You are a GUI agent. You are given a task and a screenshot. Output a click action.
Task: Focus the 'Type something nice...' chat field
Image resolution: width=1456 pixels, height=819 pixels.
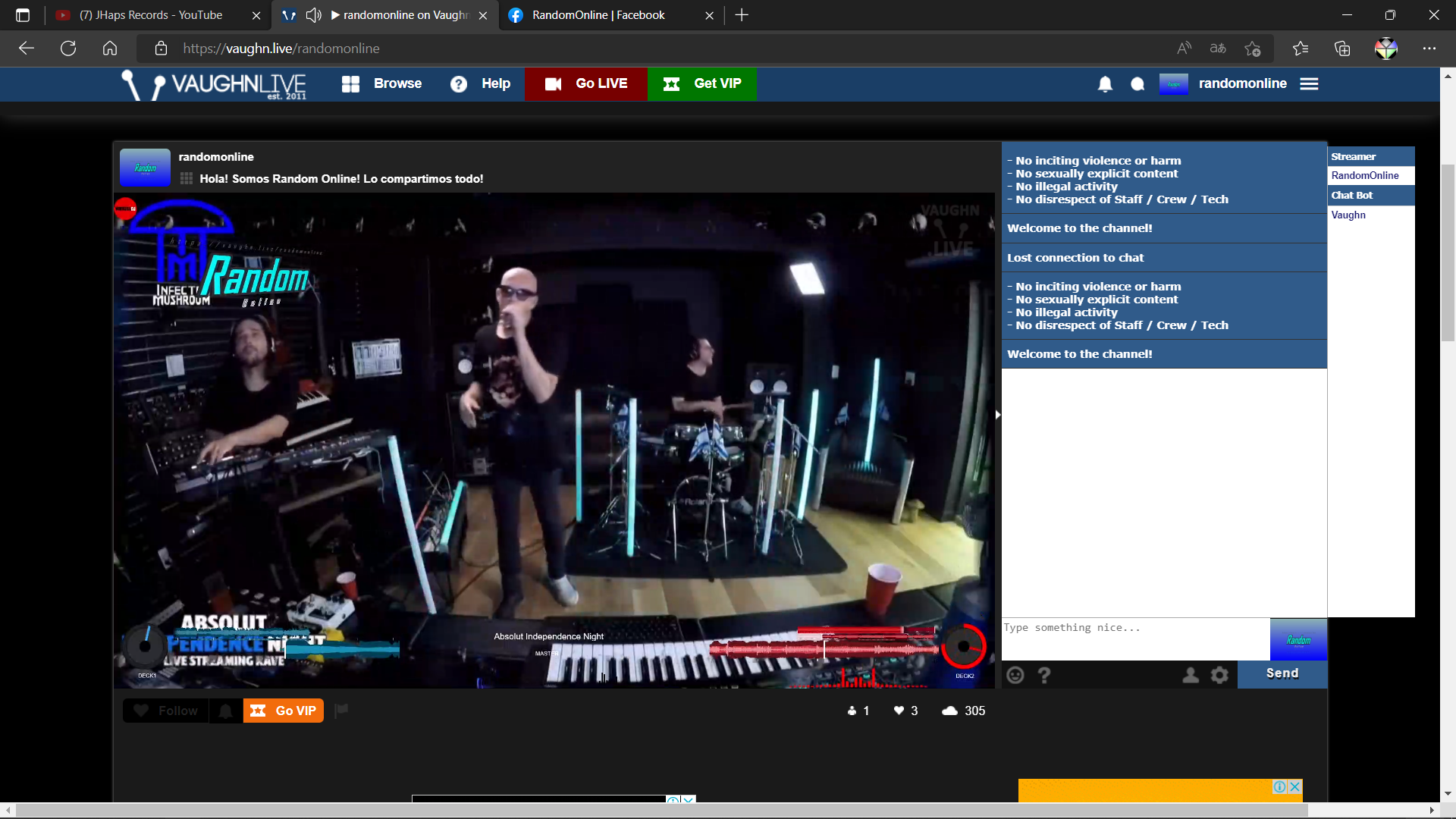point(1136,639)
